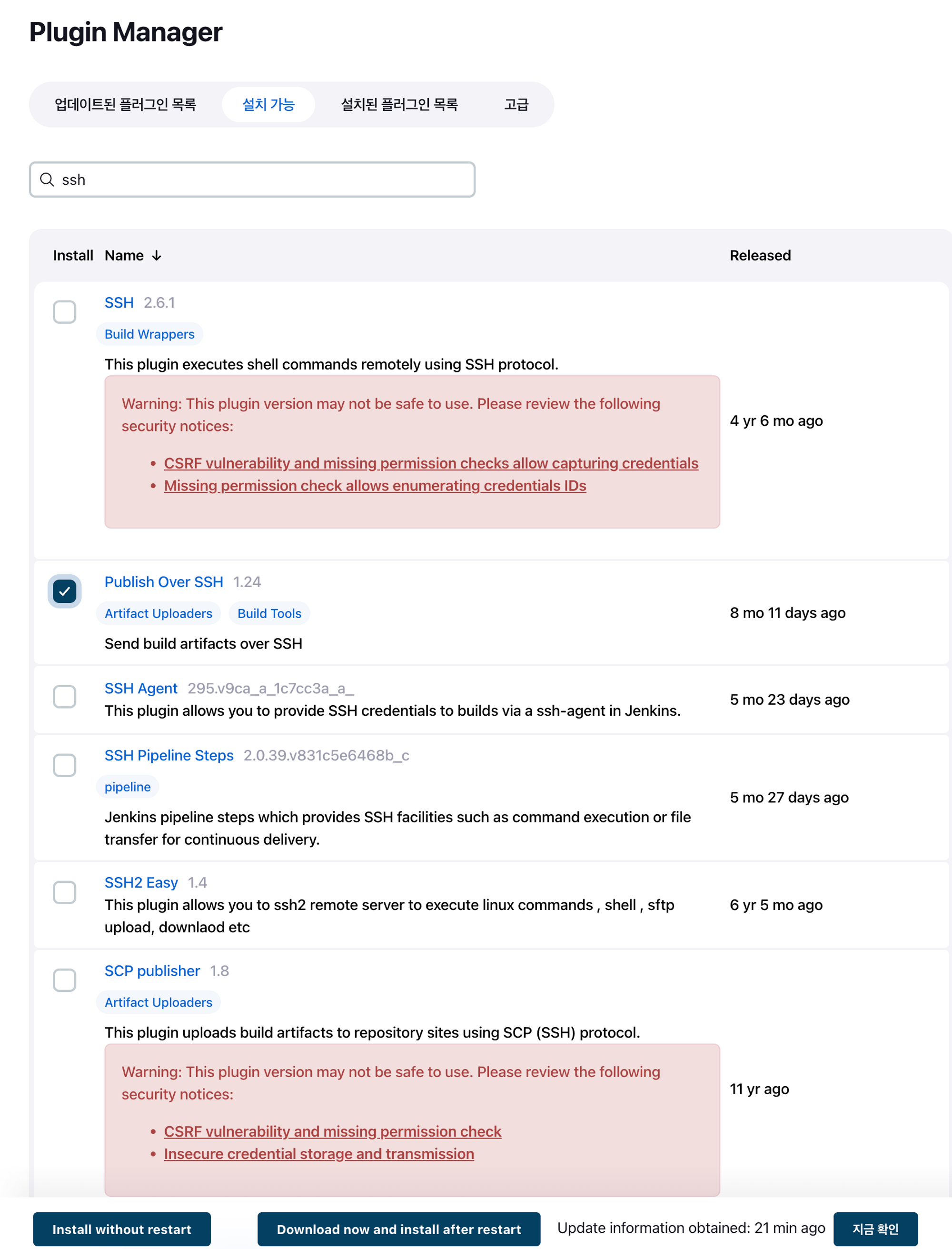Image resolution: width=952 pixels, height=1249 pixels.
Task: Enable the SSH2 Easy plugin checkbox
Action: pos(65,892)
